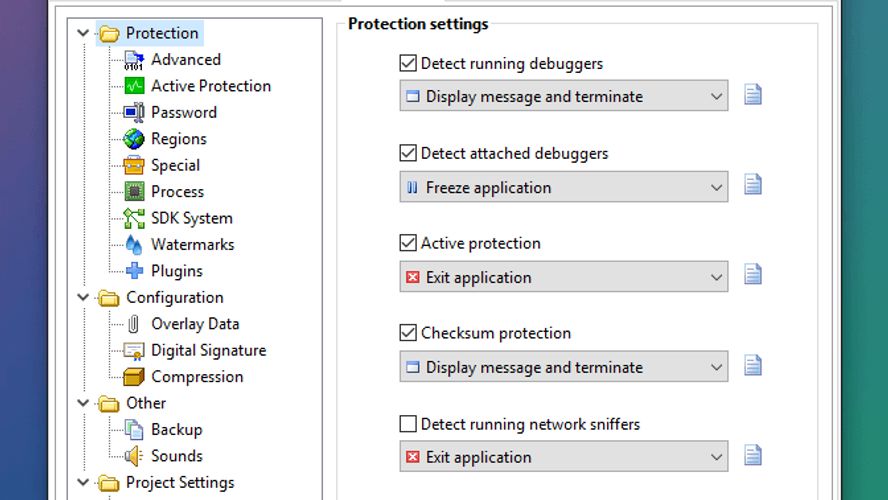The image size is (888, 500).
Task: Open the Watermarks droplet icon
Action: pos(134,245)
